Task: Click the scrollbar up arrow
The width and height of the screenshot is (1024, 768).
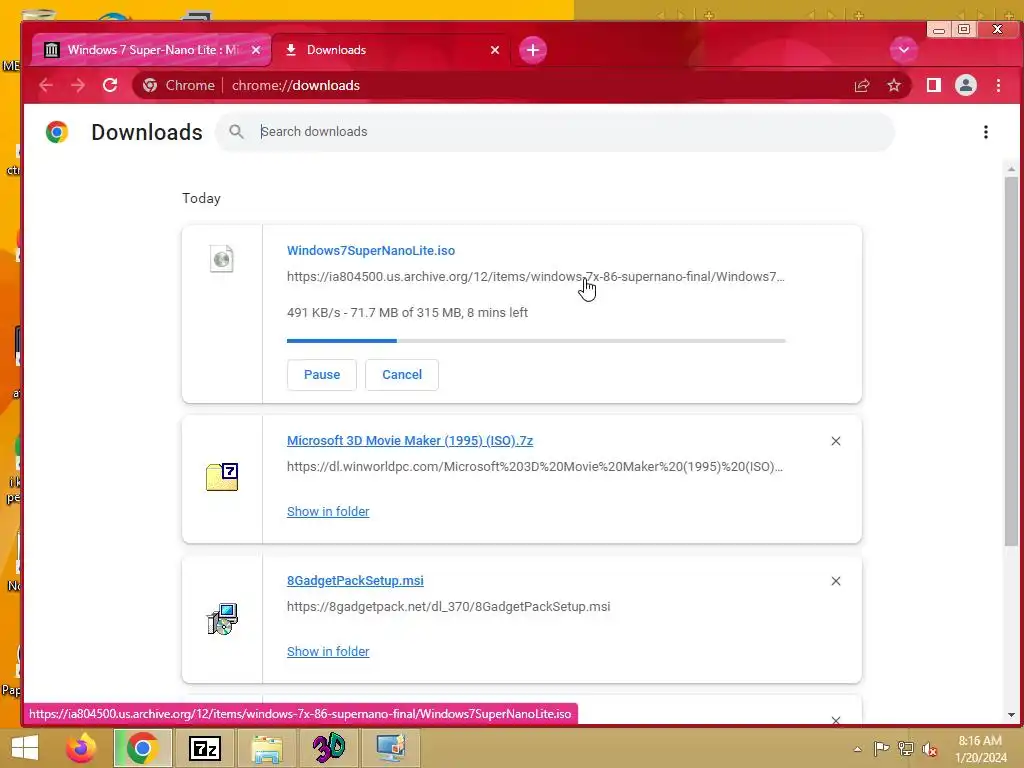Action: [1011, 169]
